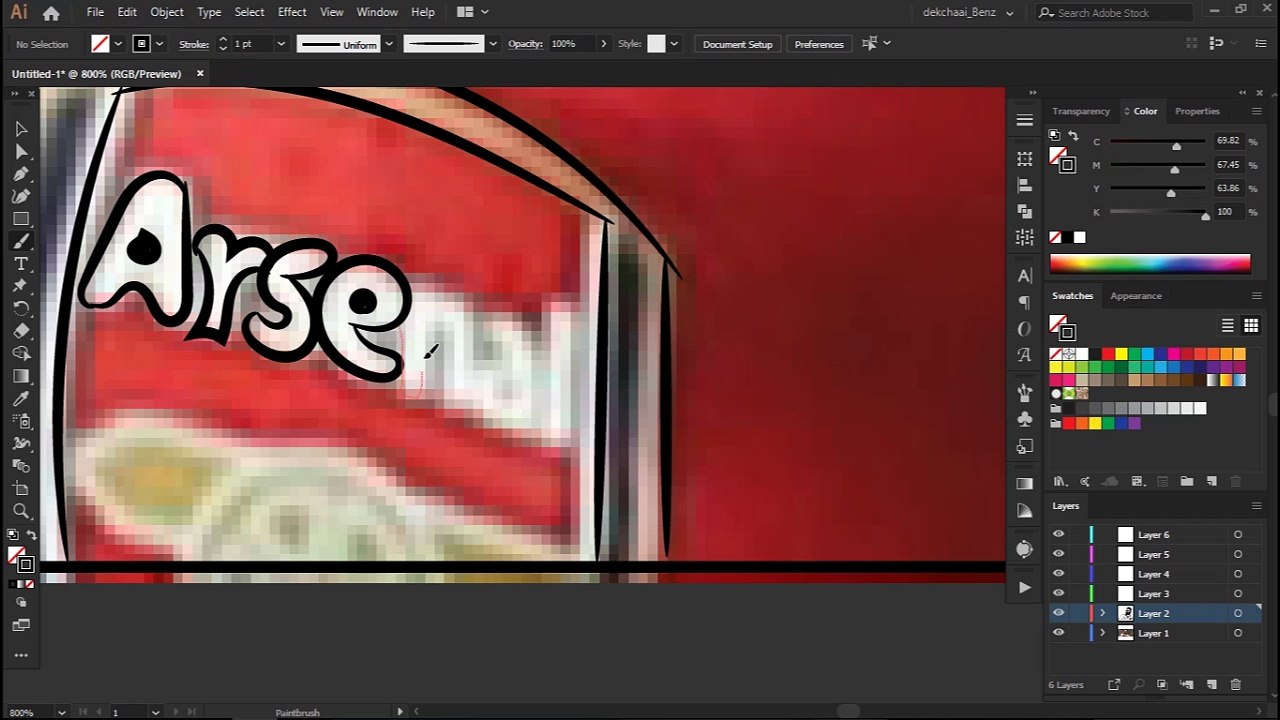This screenshot has height=720, width=1280.
Task: Select the Gradient tool
Action: coord(21,376)
